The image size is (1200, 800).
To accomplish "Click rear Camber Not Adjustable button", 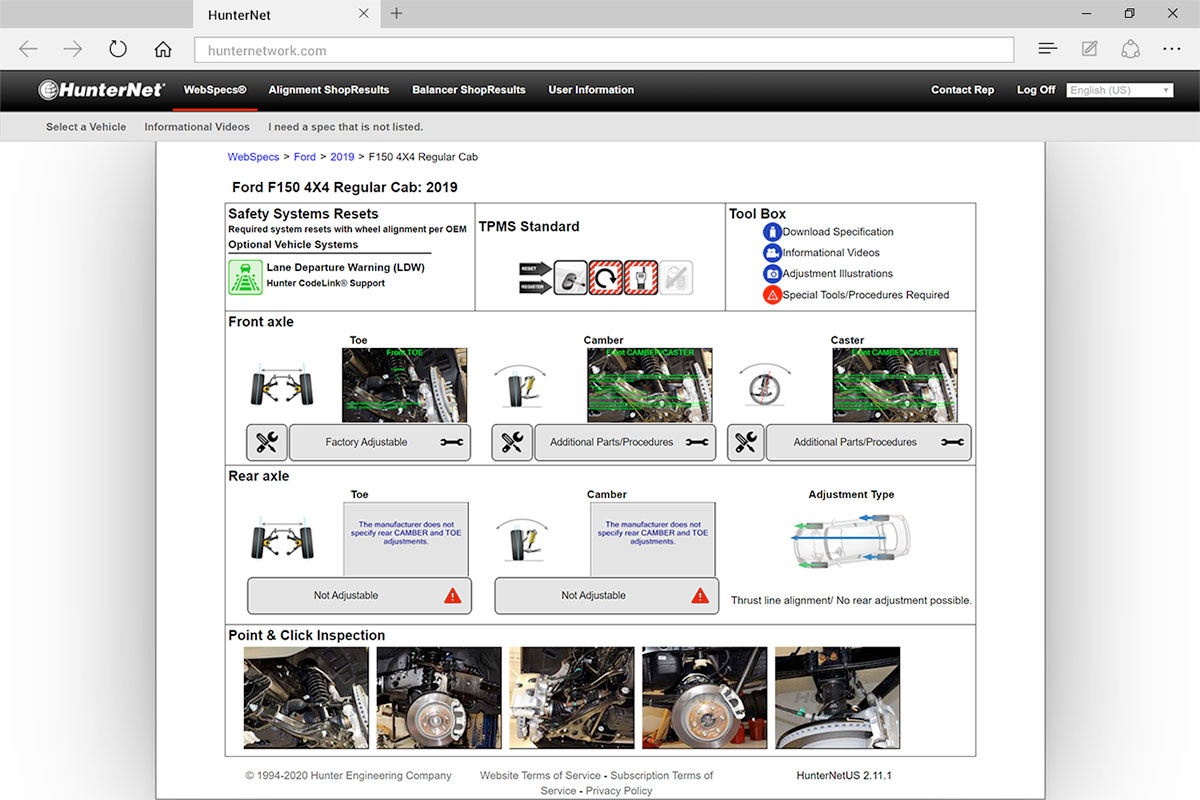I will pos(606,595).
